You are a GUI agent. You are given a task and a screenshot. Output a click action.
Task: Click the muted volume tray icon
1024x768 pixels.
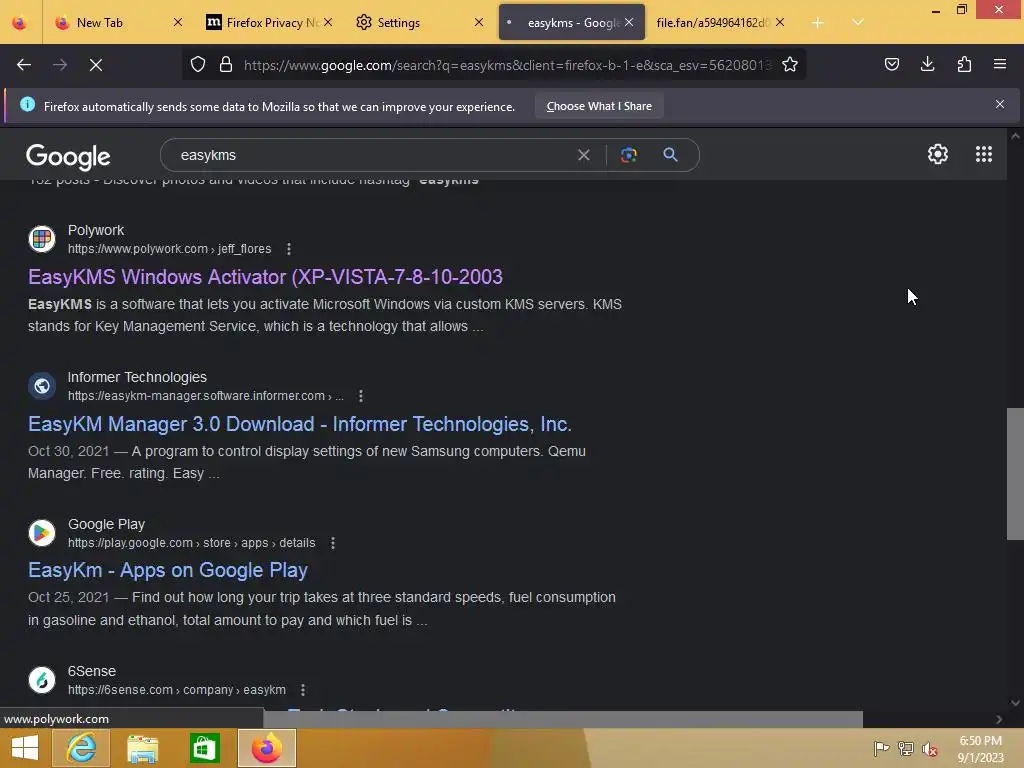coord(930,749)
